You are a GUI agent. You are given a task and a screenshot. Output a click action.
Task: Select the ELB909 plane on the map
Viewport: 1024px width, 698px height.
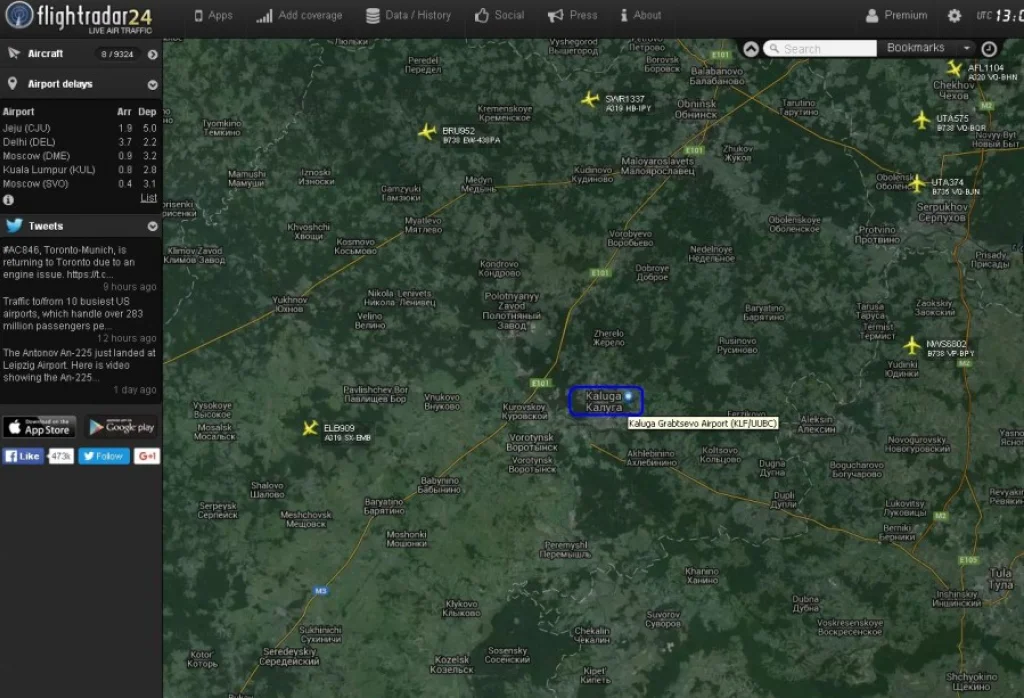pyautogui.click(x=310, y=428)
